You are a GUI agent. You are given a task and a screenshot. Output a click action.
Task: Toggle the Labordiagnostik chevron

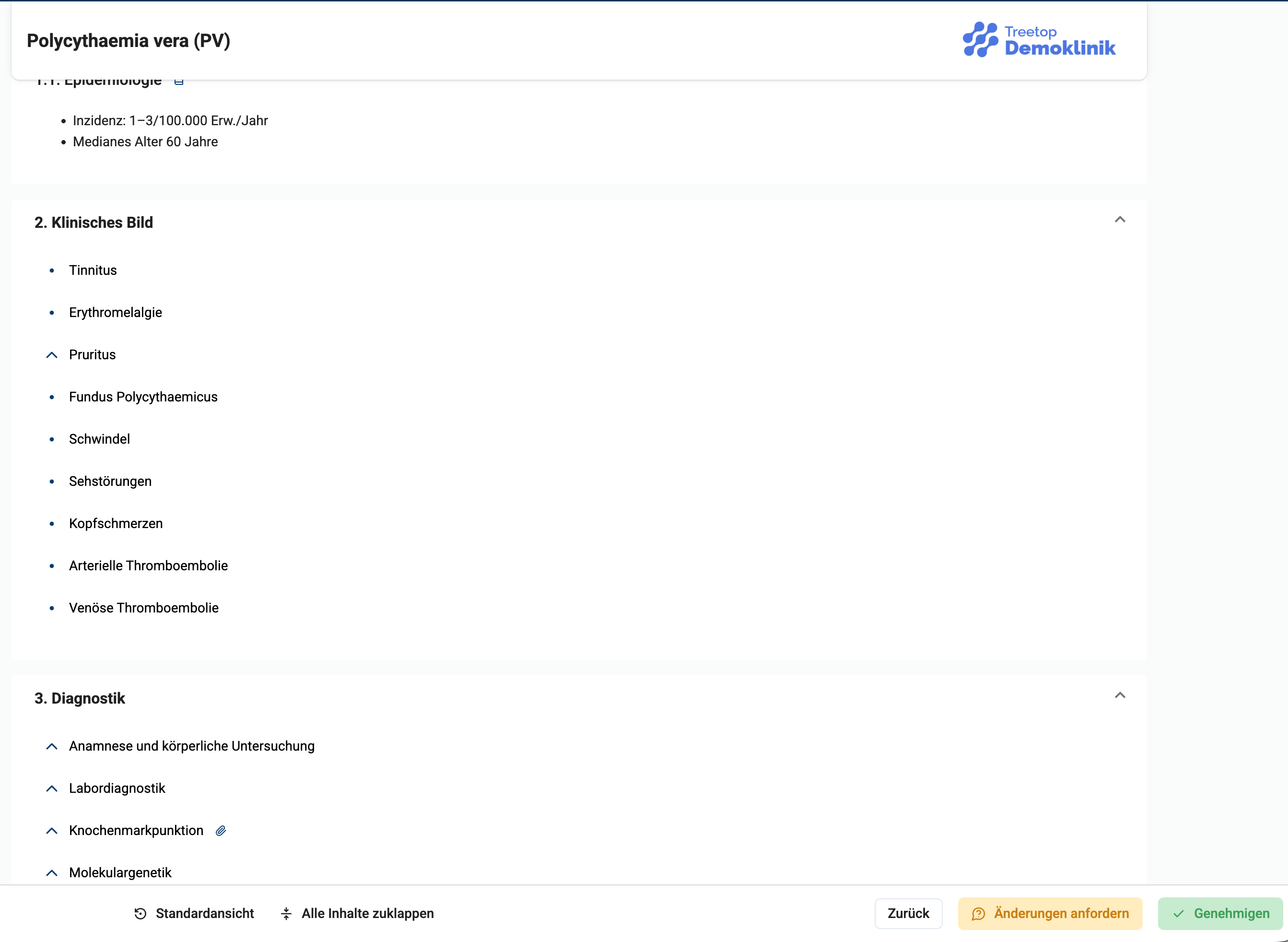coord(52,789)
